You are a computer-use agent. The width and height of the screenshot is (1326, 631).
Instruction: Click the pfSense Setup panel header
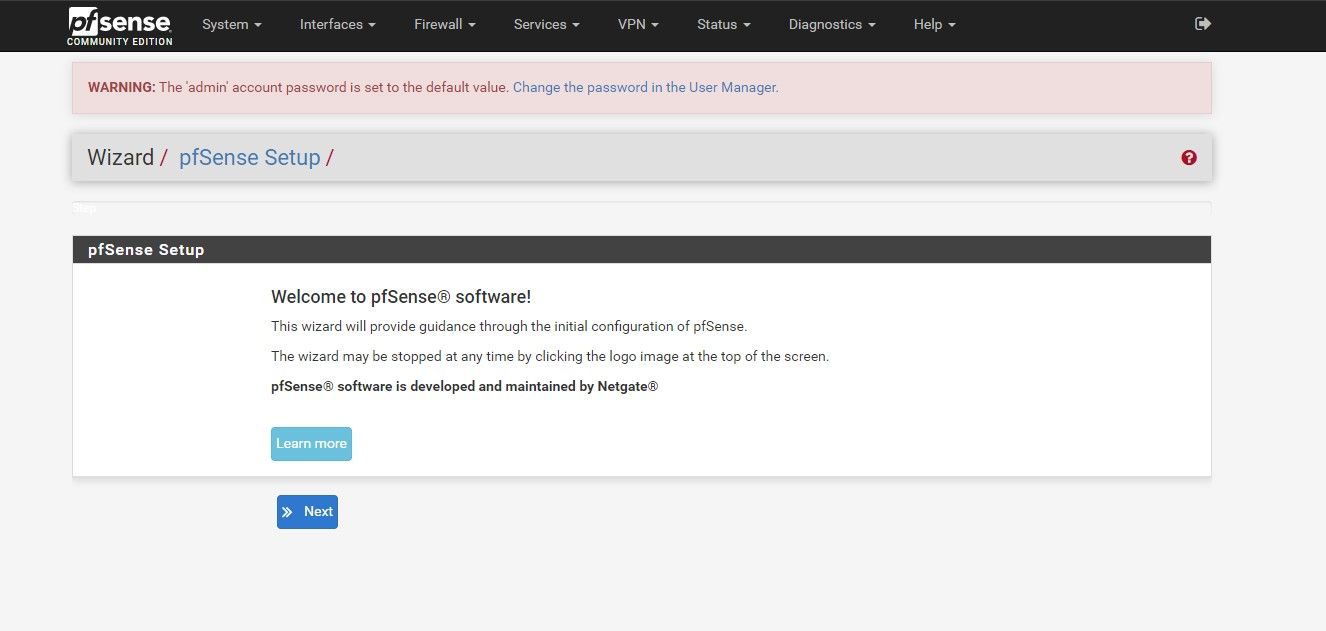(x=642, y=250)
